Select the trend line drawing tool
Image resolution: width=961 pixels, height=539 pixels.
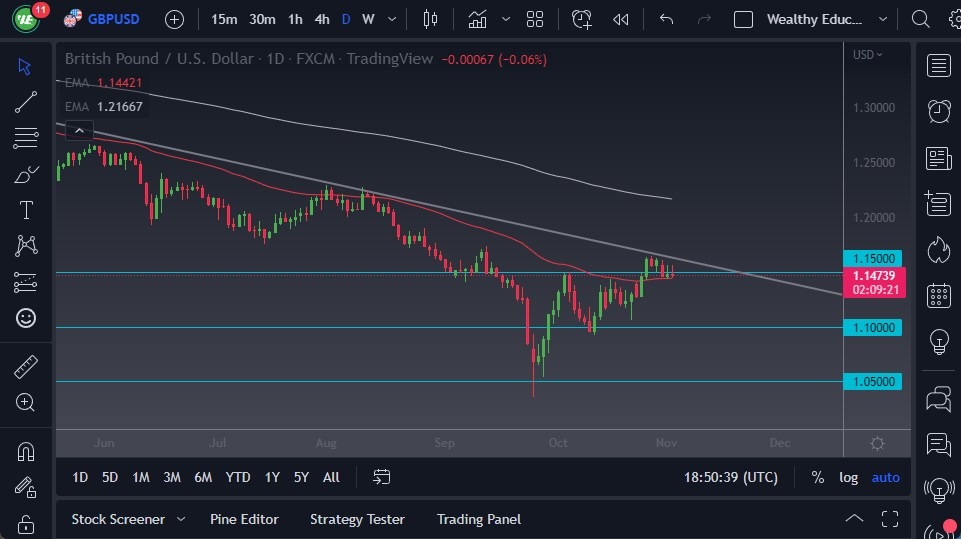(26, 102)
